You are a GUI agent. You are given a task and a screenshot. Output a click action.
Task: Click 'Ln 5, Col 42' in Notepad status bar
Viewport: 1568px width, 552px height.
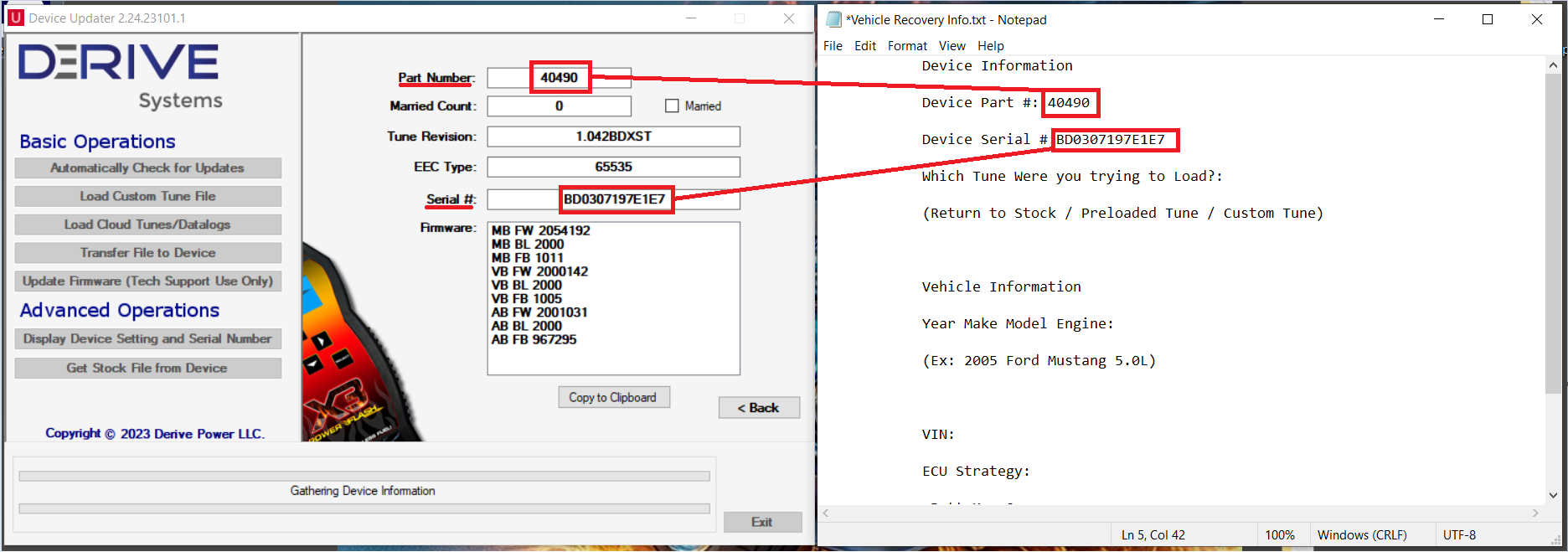coord(1153,534)
